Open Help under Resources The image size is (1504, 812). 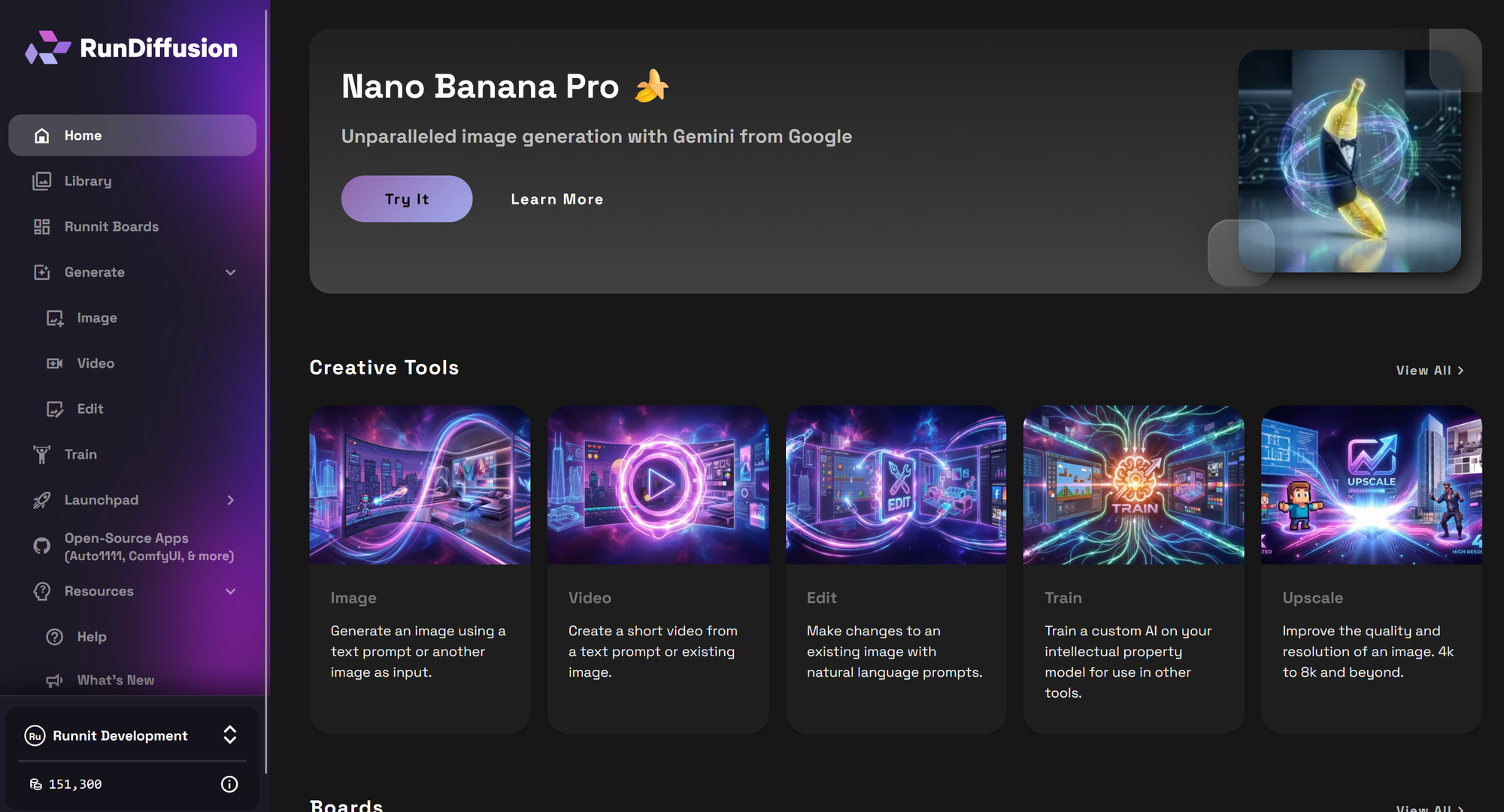click(x=91, y=637)
